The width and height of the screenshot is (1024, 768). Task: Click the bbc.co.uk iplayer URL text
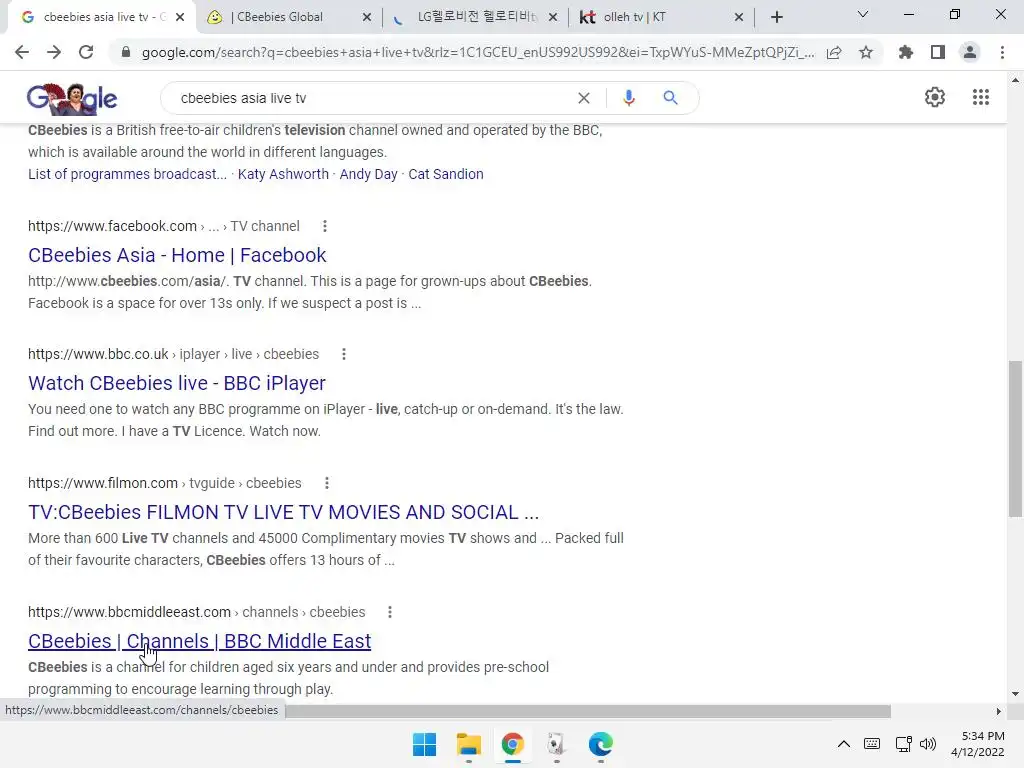coord(173,354)
